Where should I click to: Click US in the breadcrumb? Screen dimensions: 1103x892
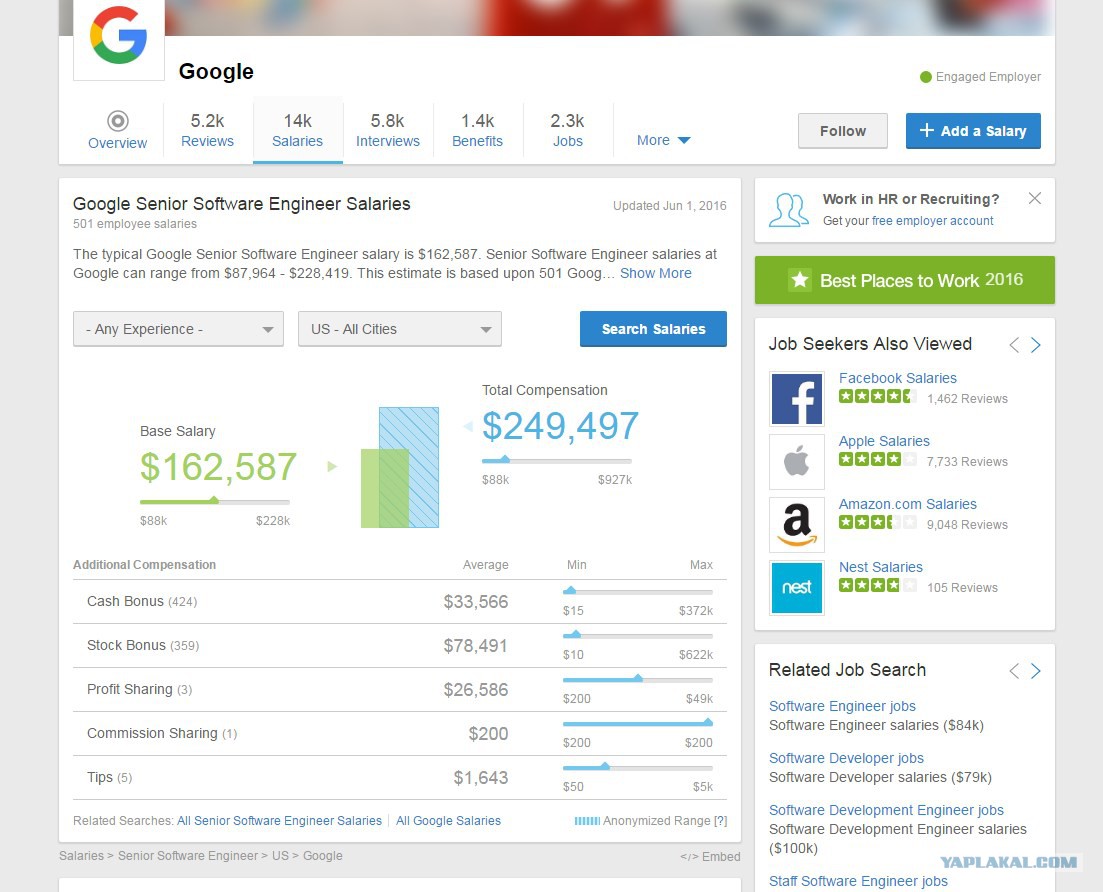click(x=280, y=855)
